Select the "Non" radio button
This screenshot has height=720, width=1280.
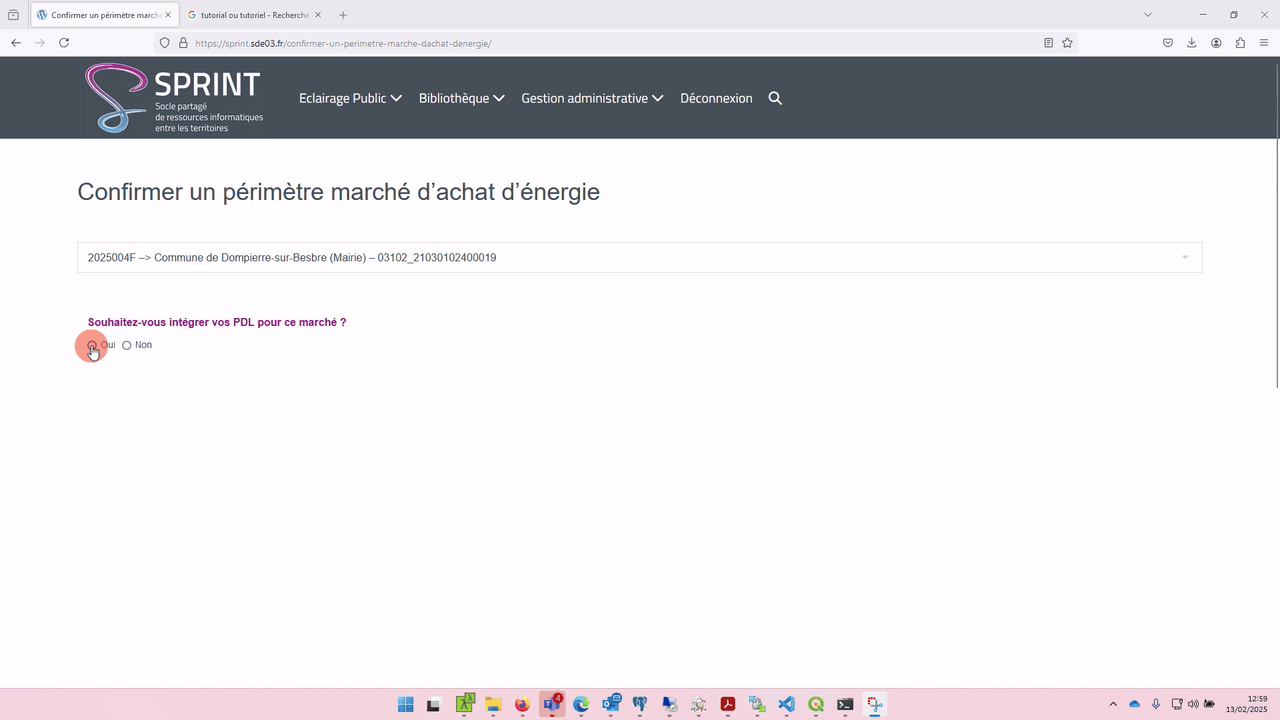click(x=127, y=345)
